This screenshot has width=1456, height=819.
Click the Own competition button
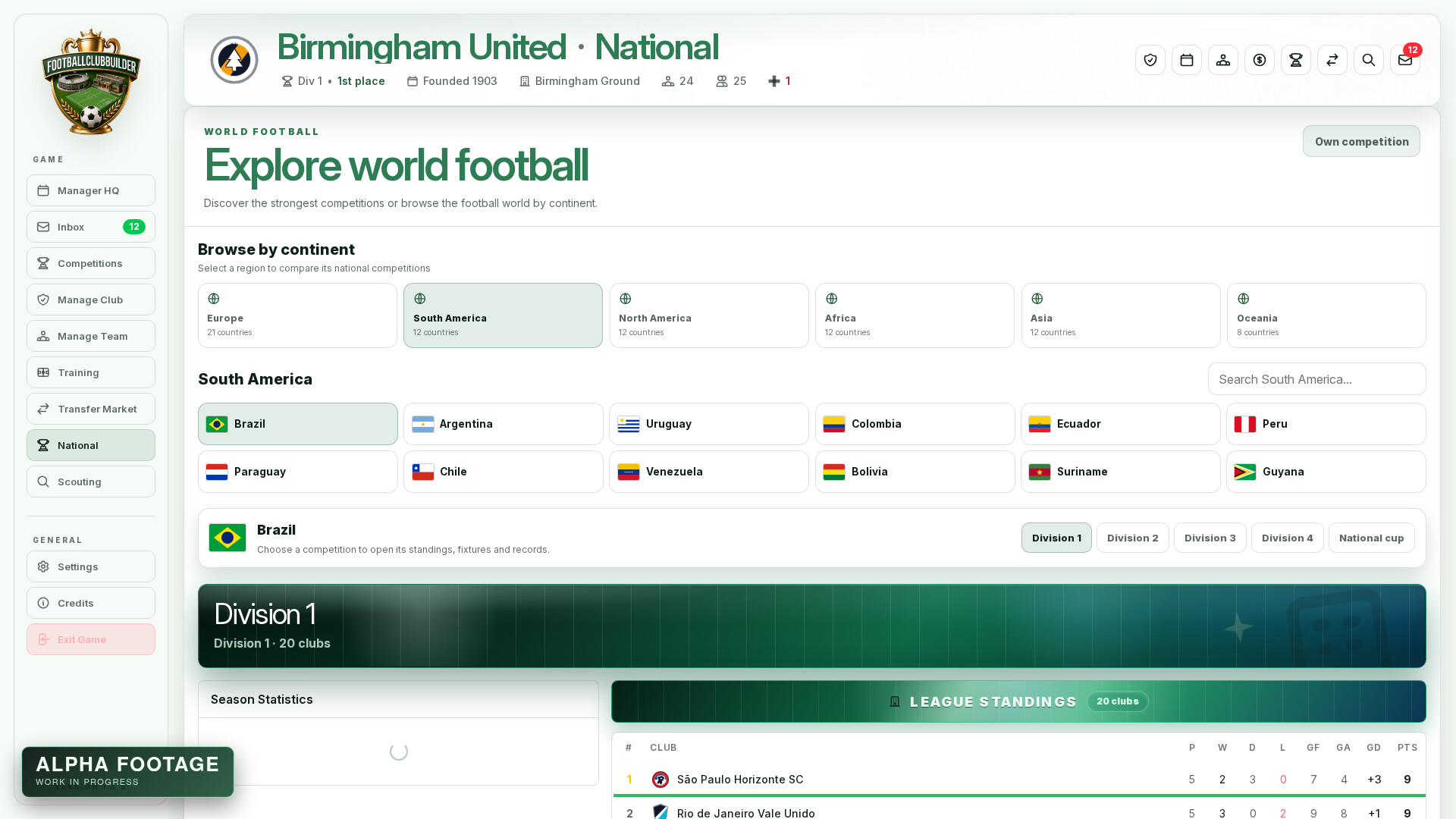[1361, 141]
